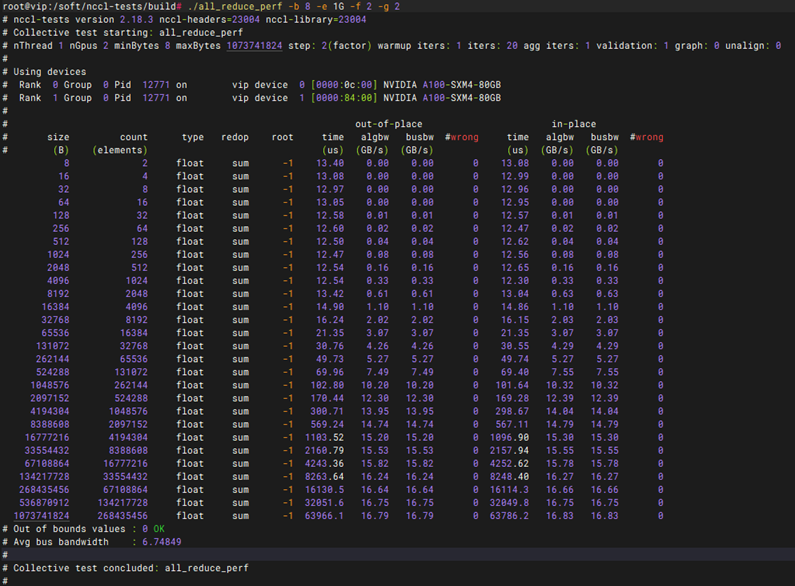This screenshot has width=795, height=586.
Task: Click the in-place time 16114.3
Action: [x=510, y=490]
